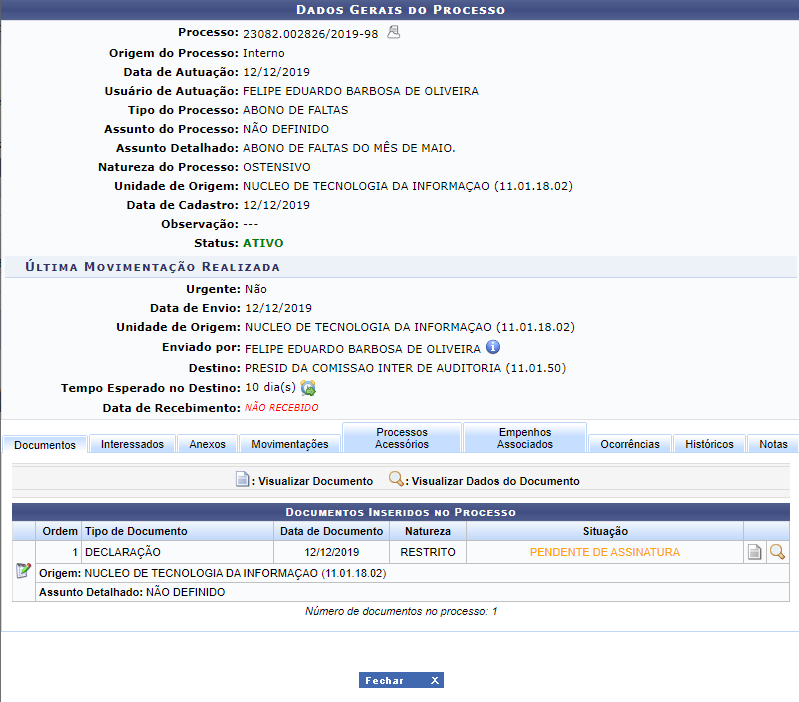The image size is (799, 702).
Task: Show the Ocorrências tab
Action: click(x=629, y=444)
